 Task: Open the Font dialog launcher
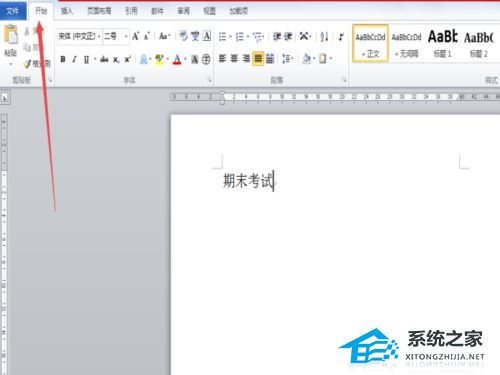tap(209, 80)
